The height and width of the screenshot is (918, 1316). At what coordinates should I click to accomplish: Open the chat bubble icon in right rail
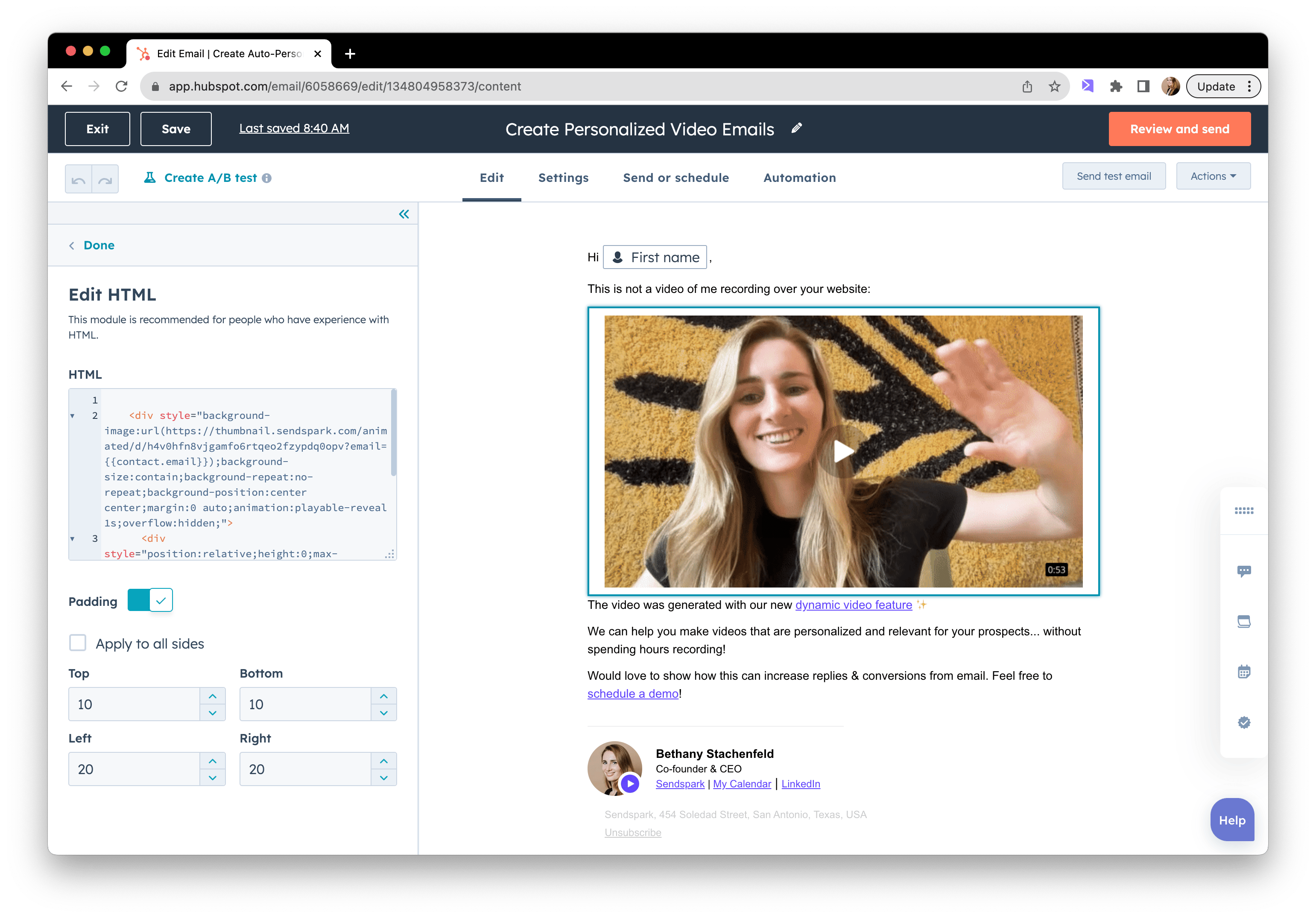pos(1244,571)
